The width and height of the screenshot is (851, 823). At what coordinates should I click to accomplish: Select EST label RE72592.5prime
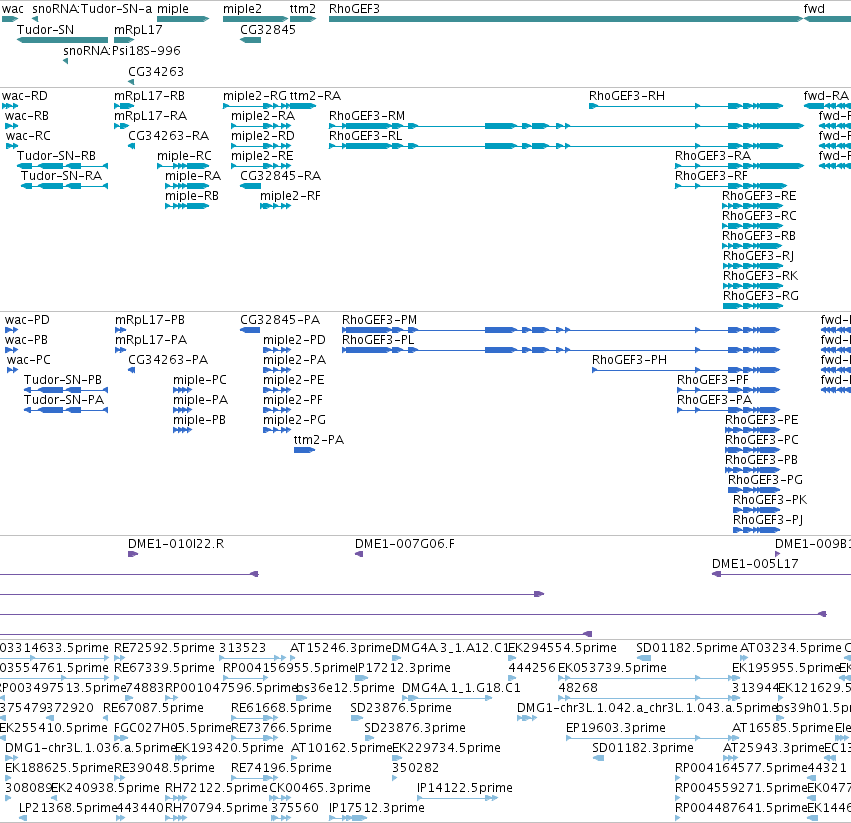164,648
